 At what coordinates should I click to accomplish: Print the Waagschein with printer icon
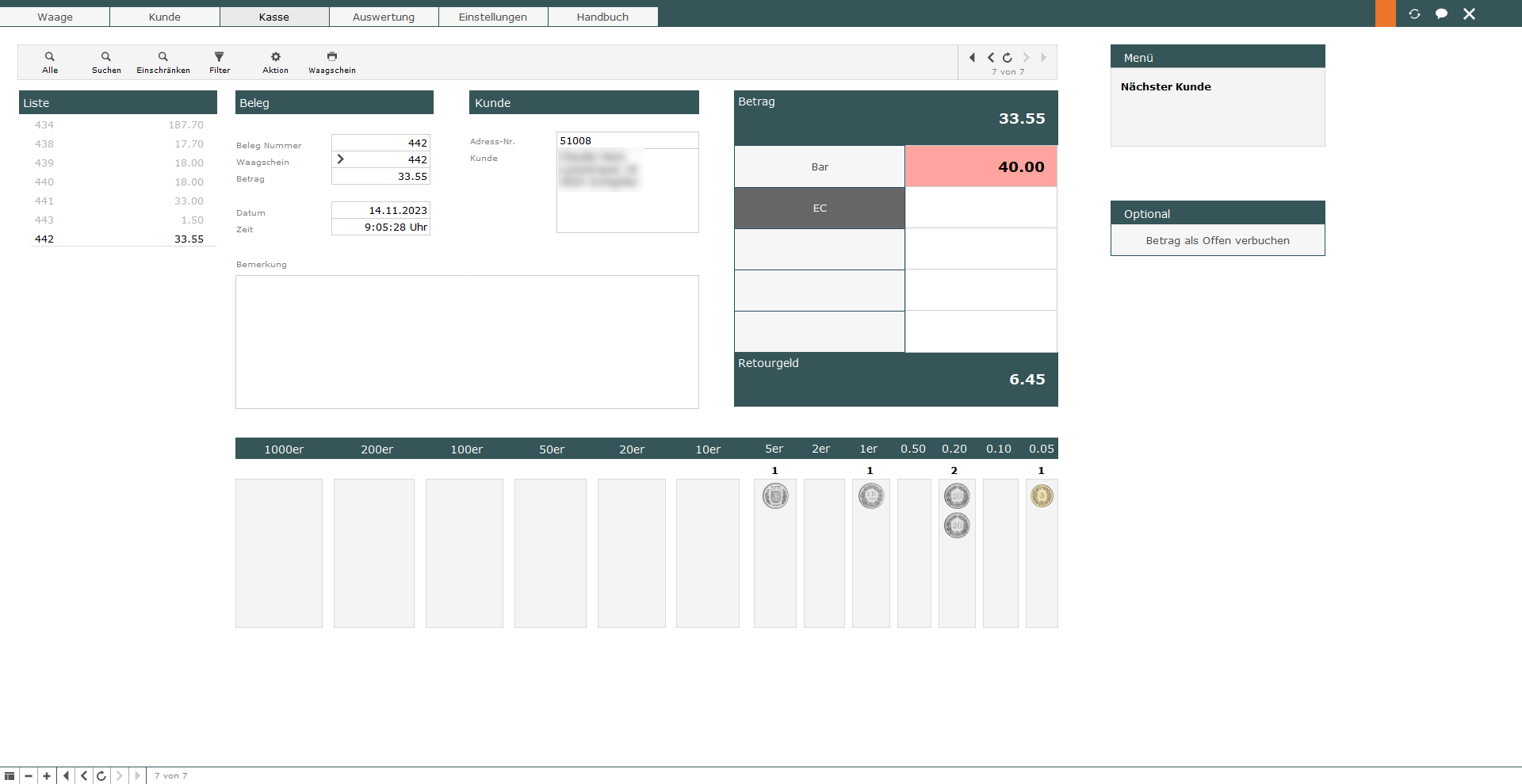(x=331, y=58)
